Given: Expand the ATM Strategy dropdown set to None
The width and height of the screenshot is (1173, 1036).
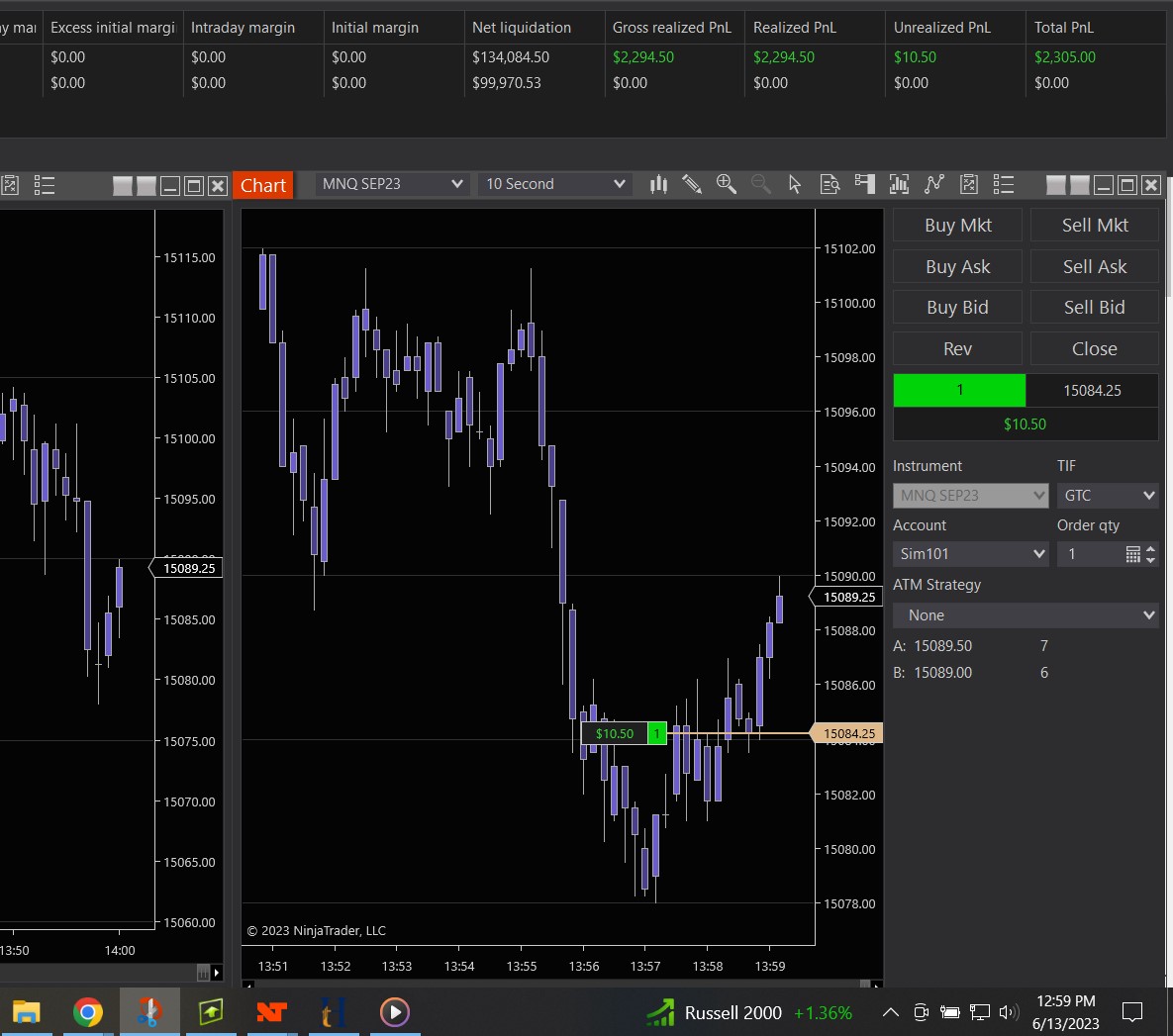Looking at the screenshot, I should pos(1025,615).
